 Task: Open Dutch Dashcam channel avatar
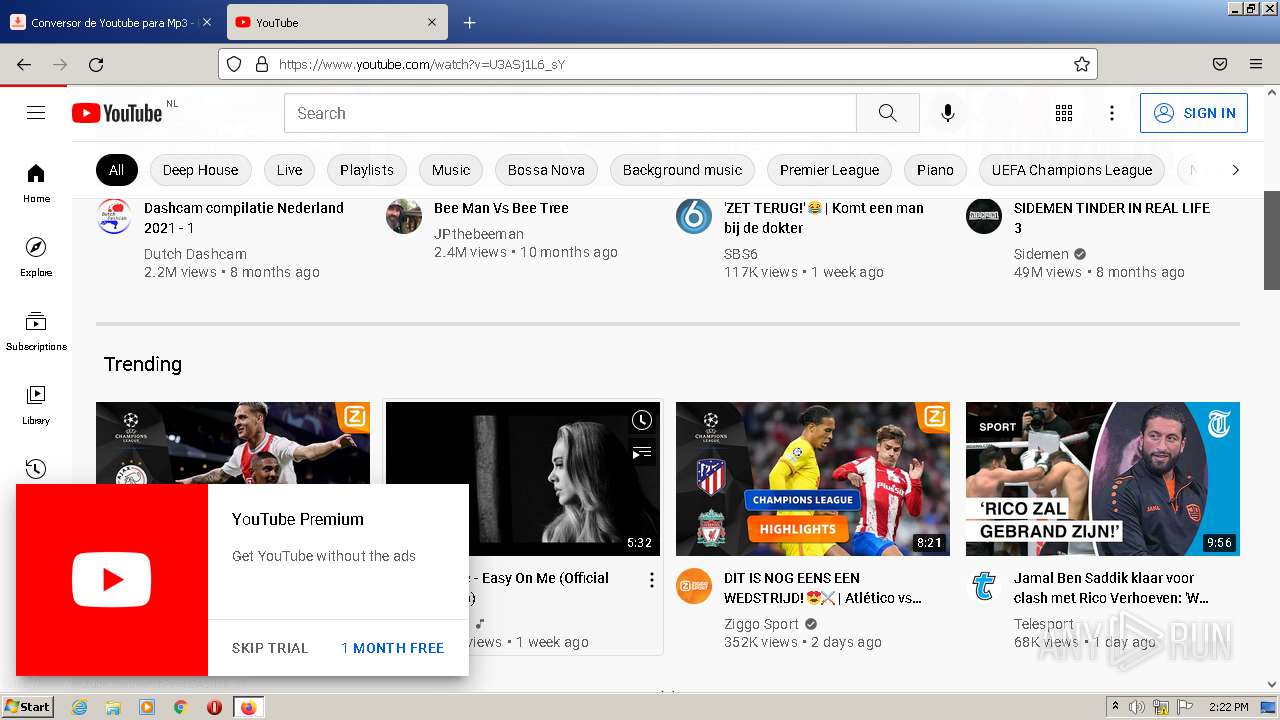tap(114, 216)
